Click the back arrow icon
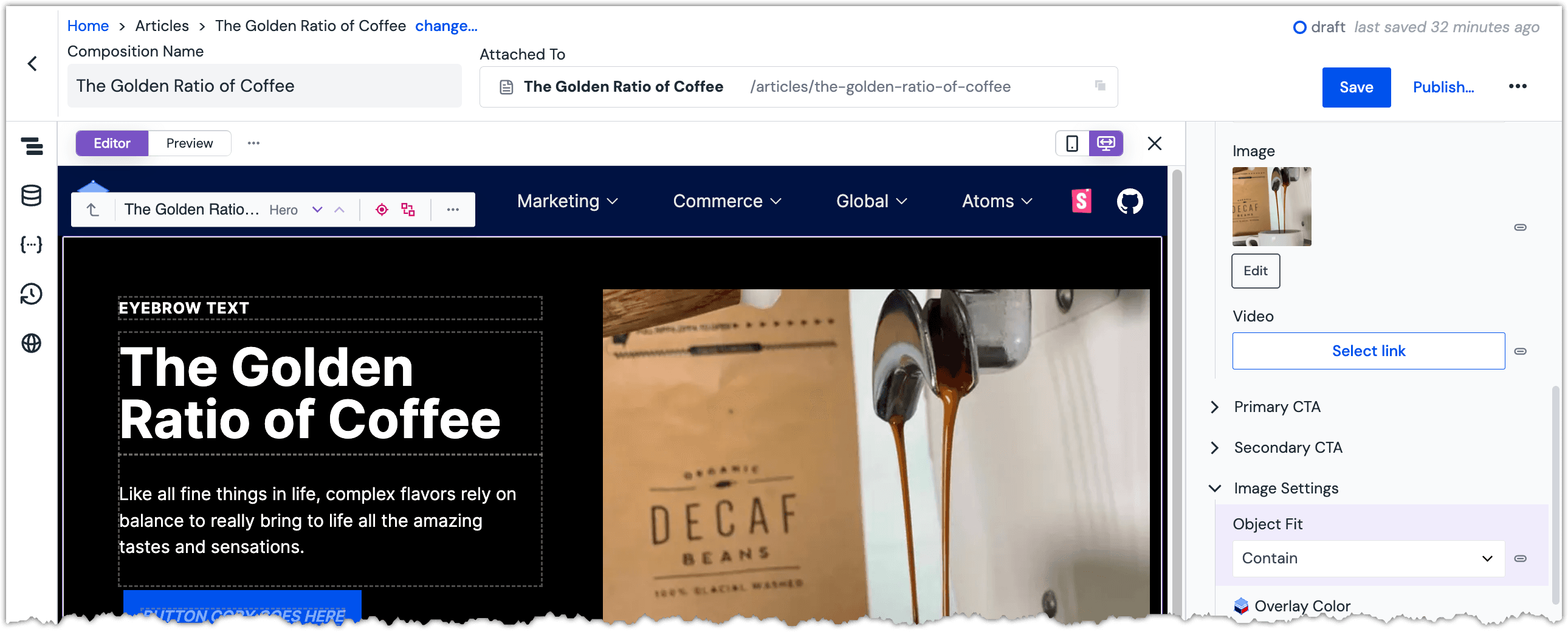This screenshot has width=1568, height=632. [32, 63]
